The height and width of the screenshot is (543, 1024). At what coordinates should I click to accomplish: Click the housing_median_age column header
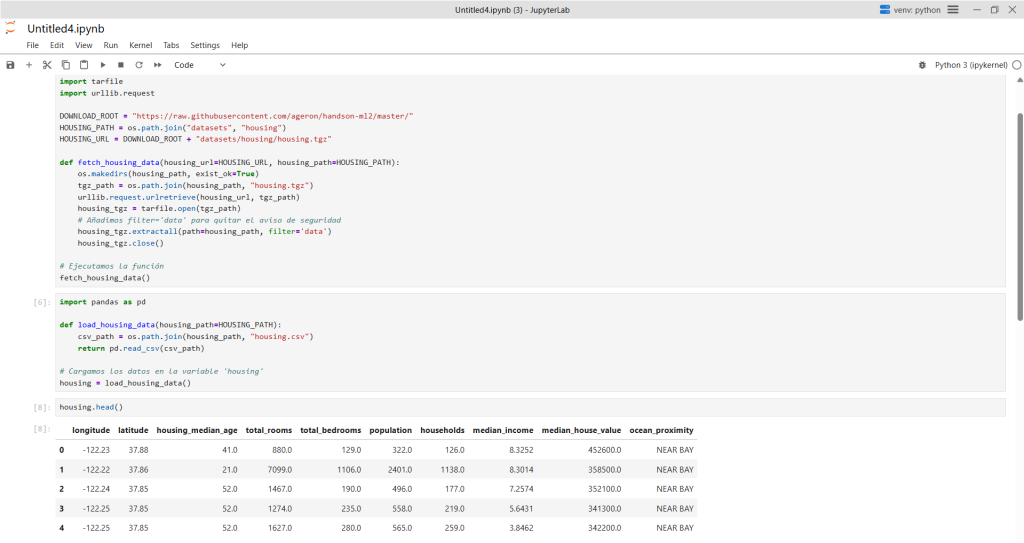[x=197, y=430]
